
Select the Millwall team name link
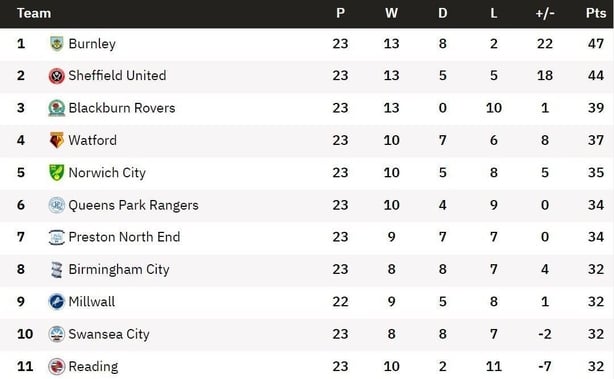pos(92,302)
